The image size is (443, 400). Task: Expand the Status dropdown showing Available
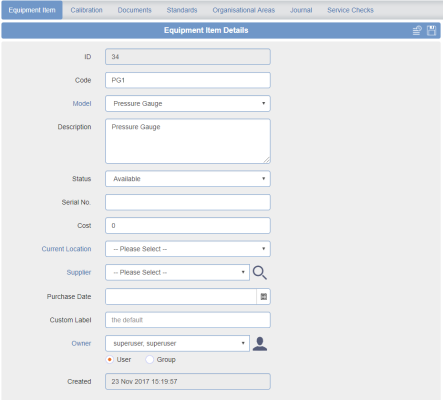(188, 179)
